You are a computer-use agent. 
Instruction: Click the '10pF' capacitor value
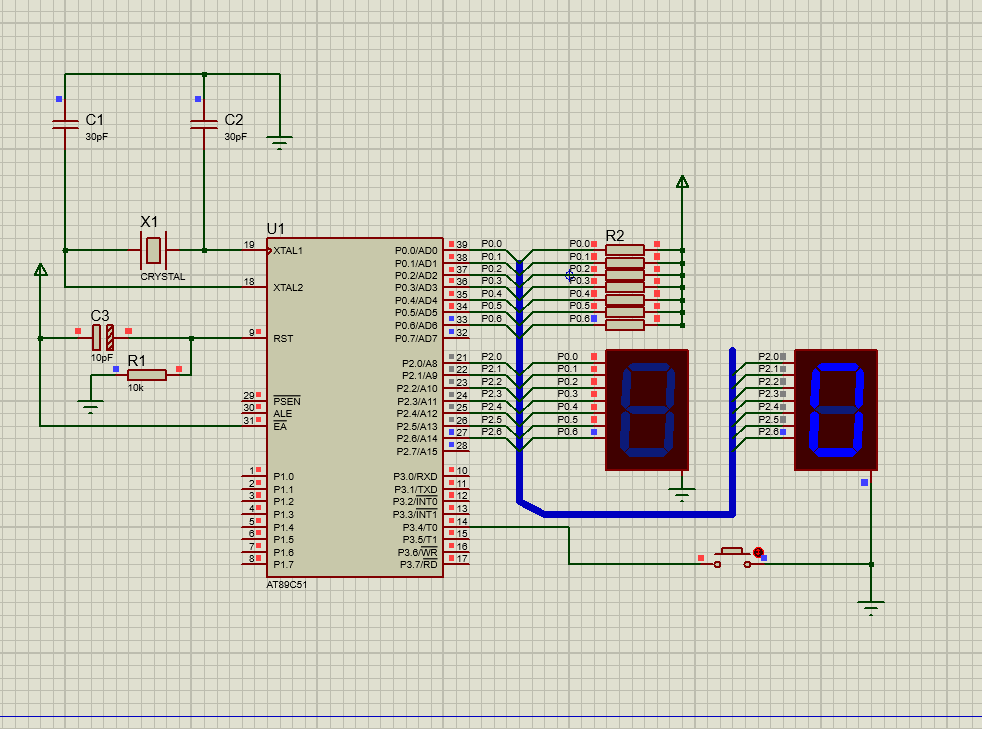[x=102, y=358]
